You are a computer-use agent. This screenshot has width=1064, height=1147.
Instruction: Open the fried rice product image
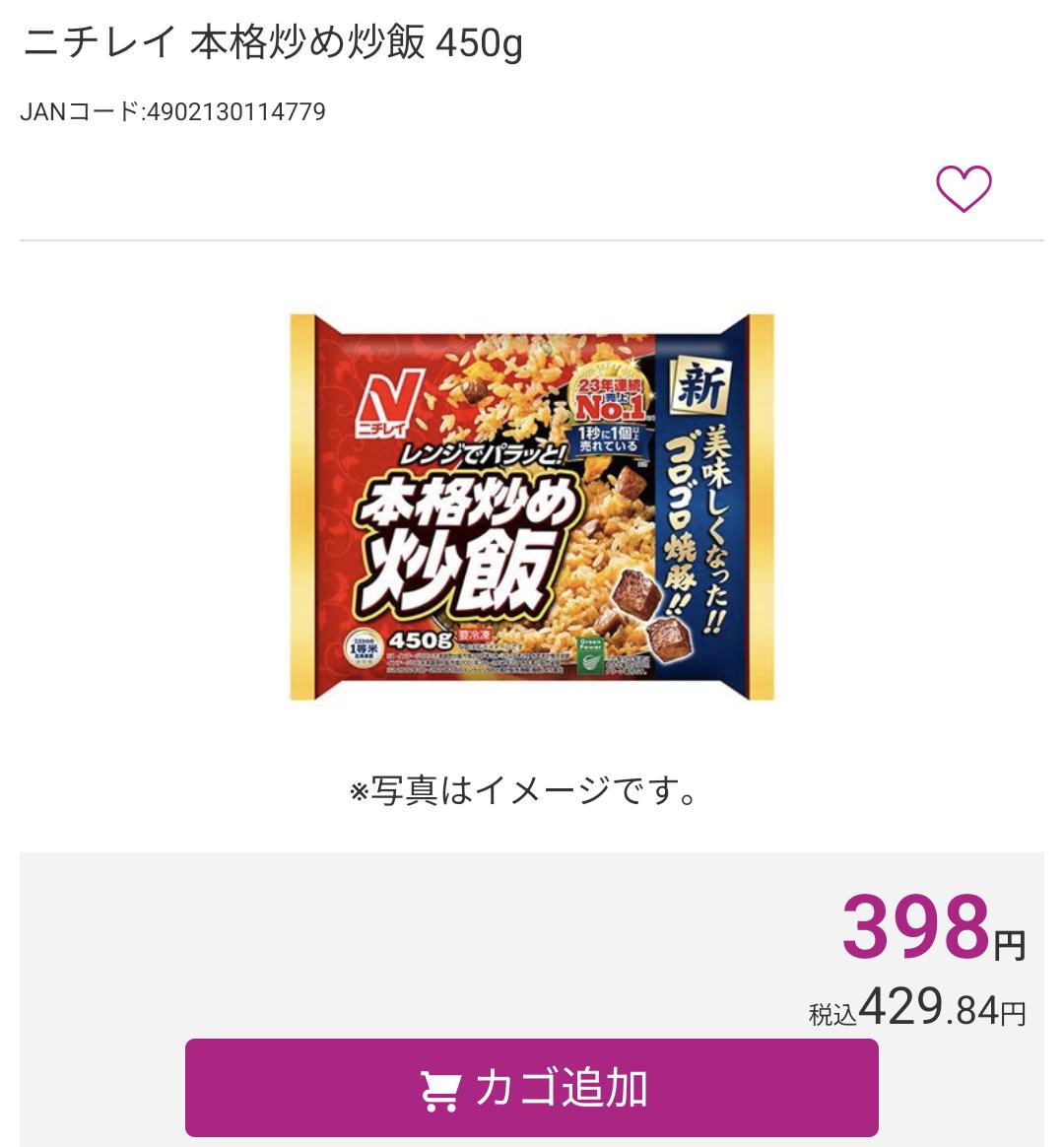[532, 507]
